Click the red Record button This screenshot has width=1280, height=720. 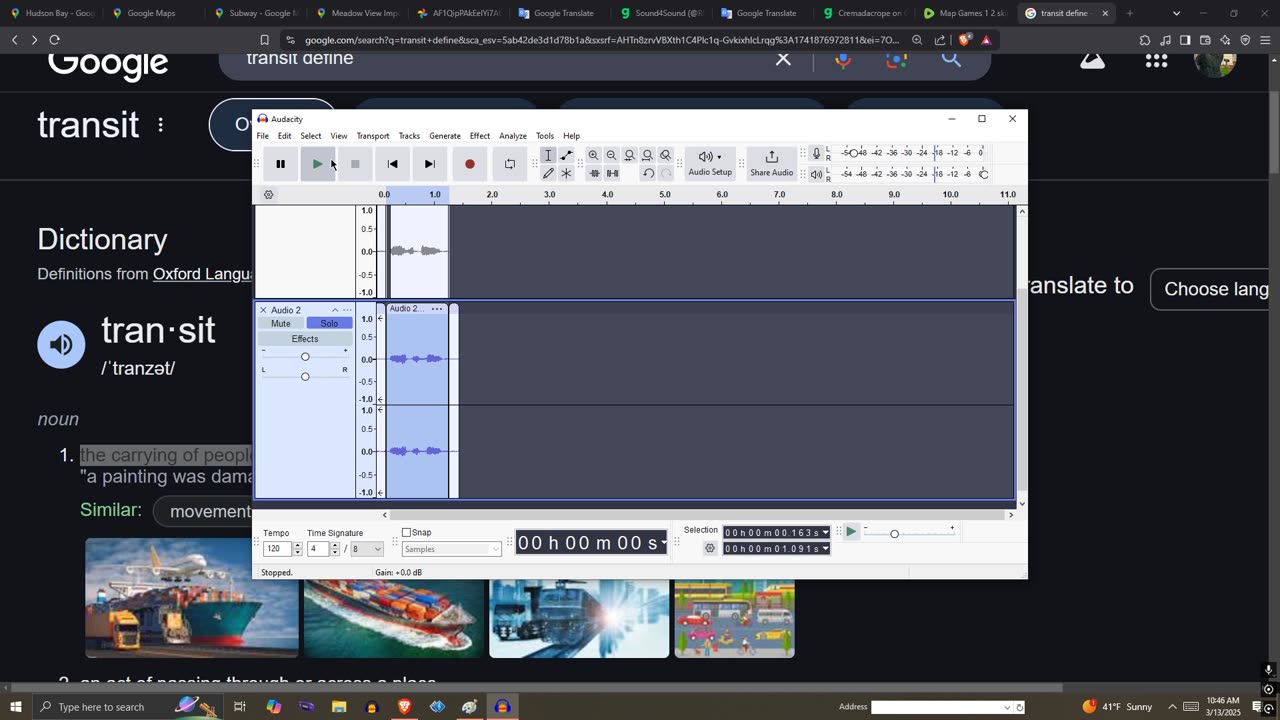tap(470, 164)
